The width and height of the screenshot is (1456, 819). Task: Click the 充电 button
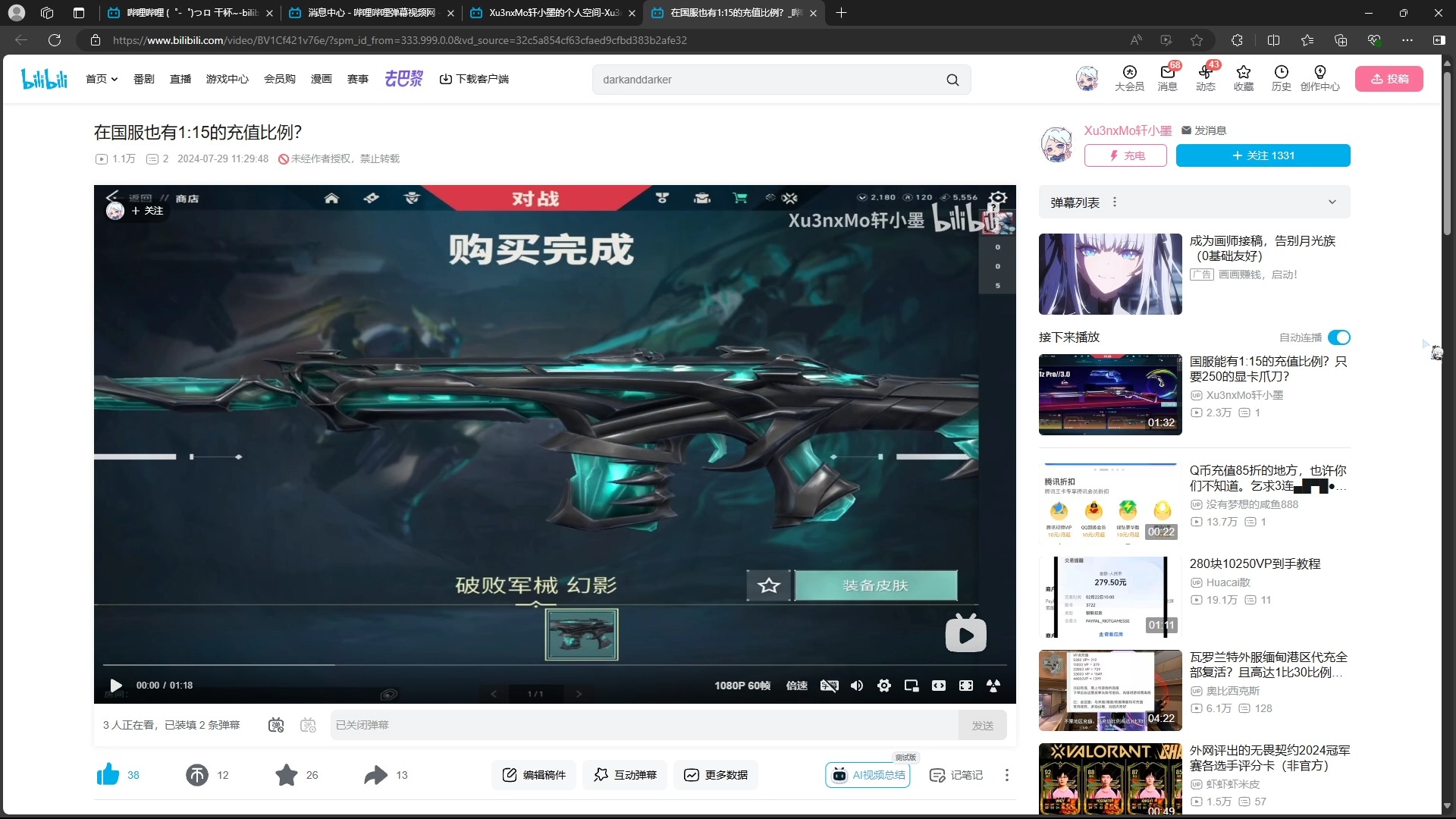(1125, 155)
